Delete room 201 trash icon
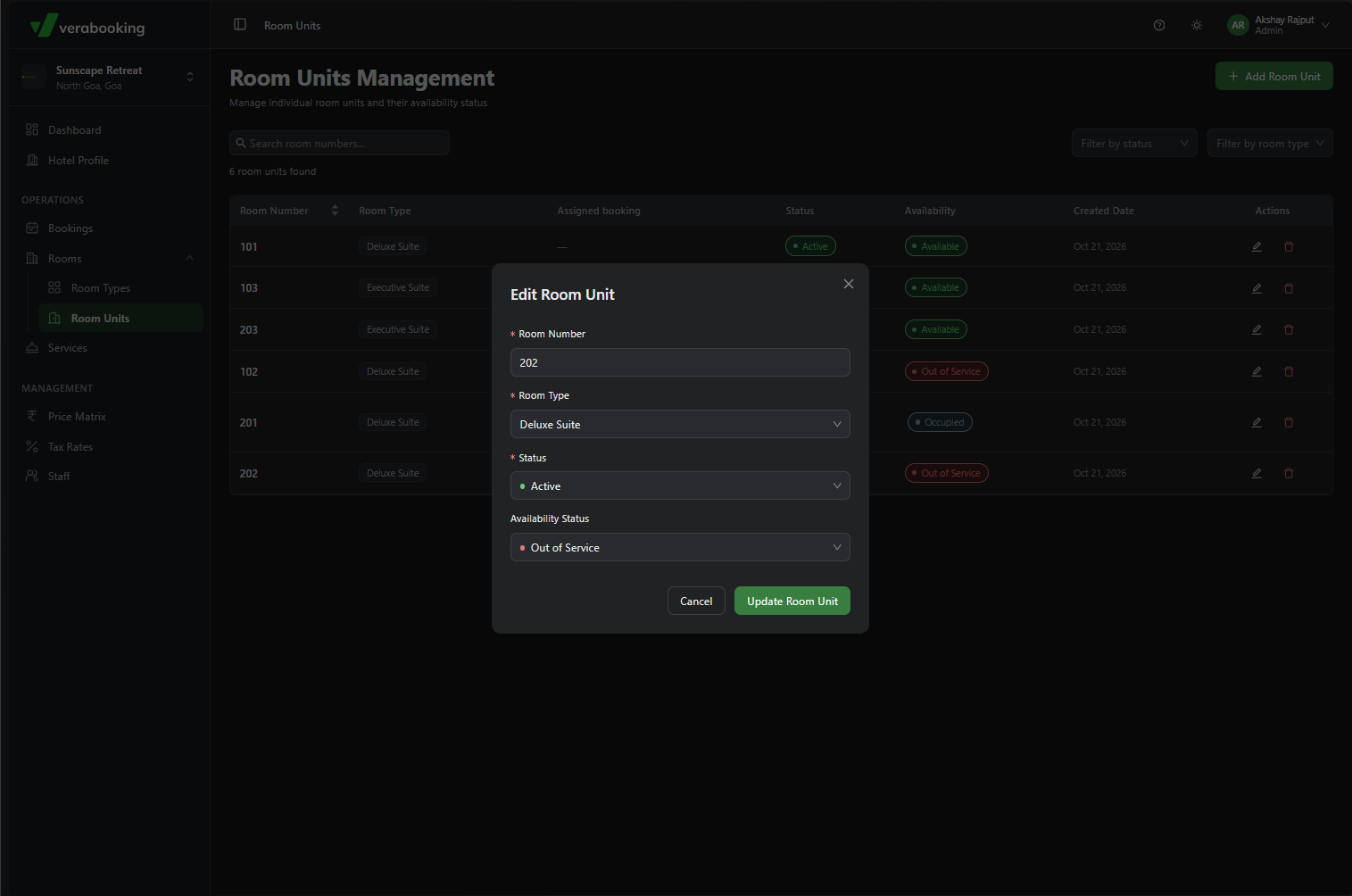 tap(1289, 422)
